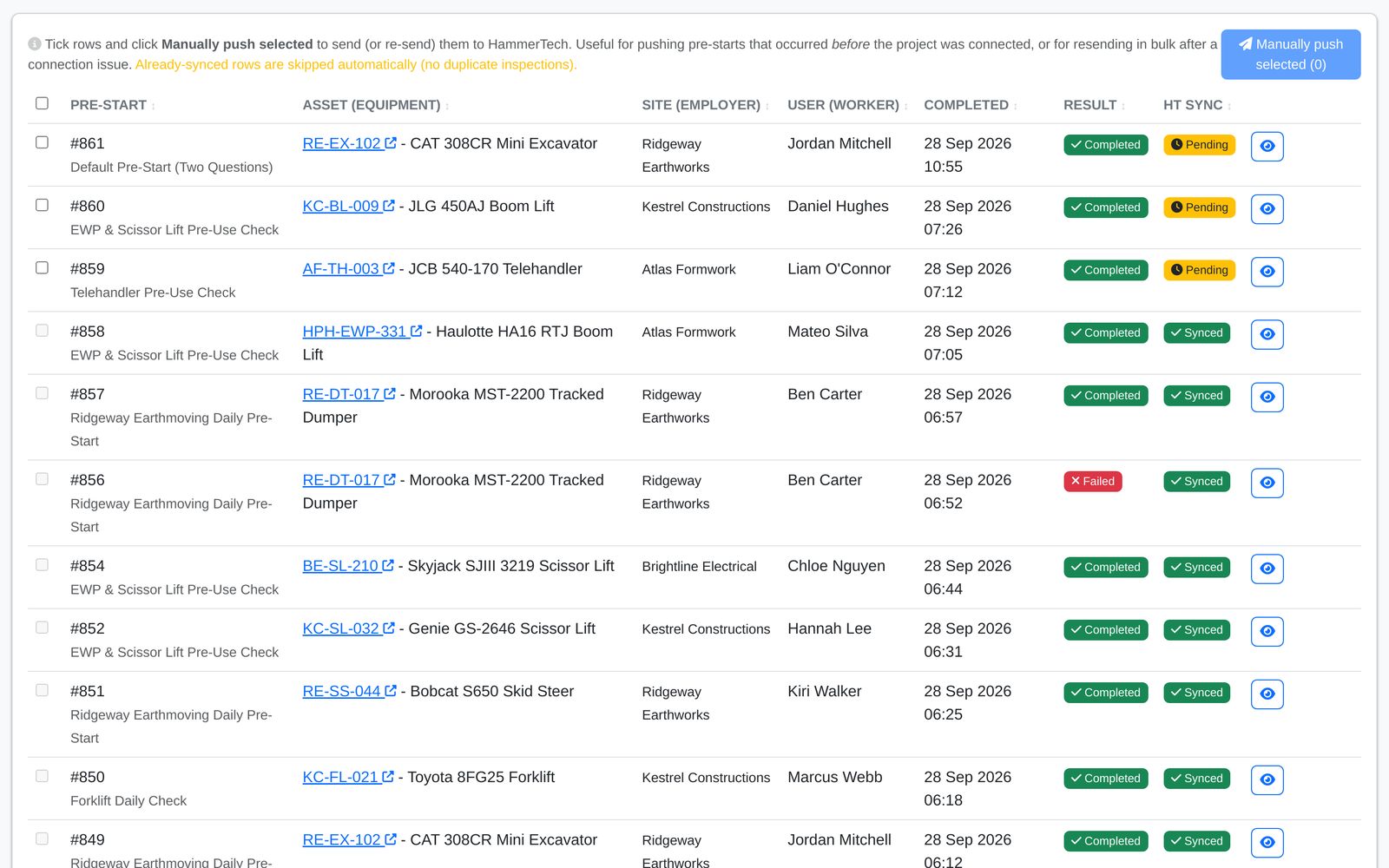Sort by USER (WORKER) column

point(847,105)
